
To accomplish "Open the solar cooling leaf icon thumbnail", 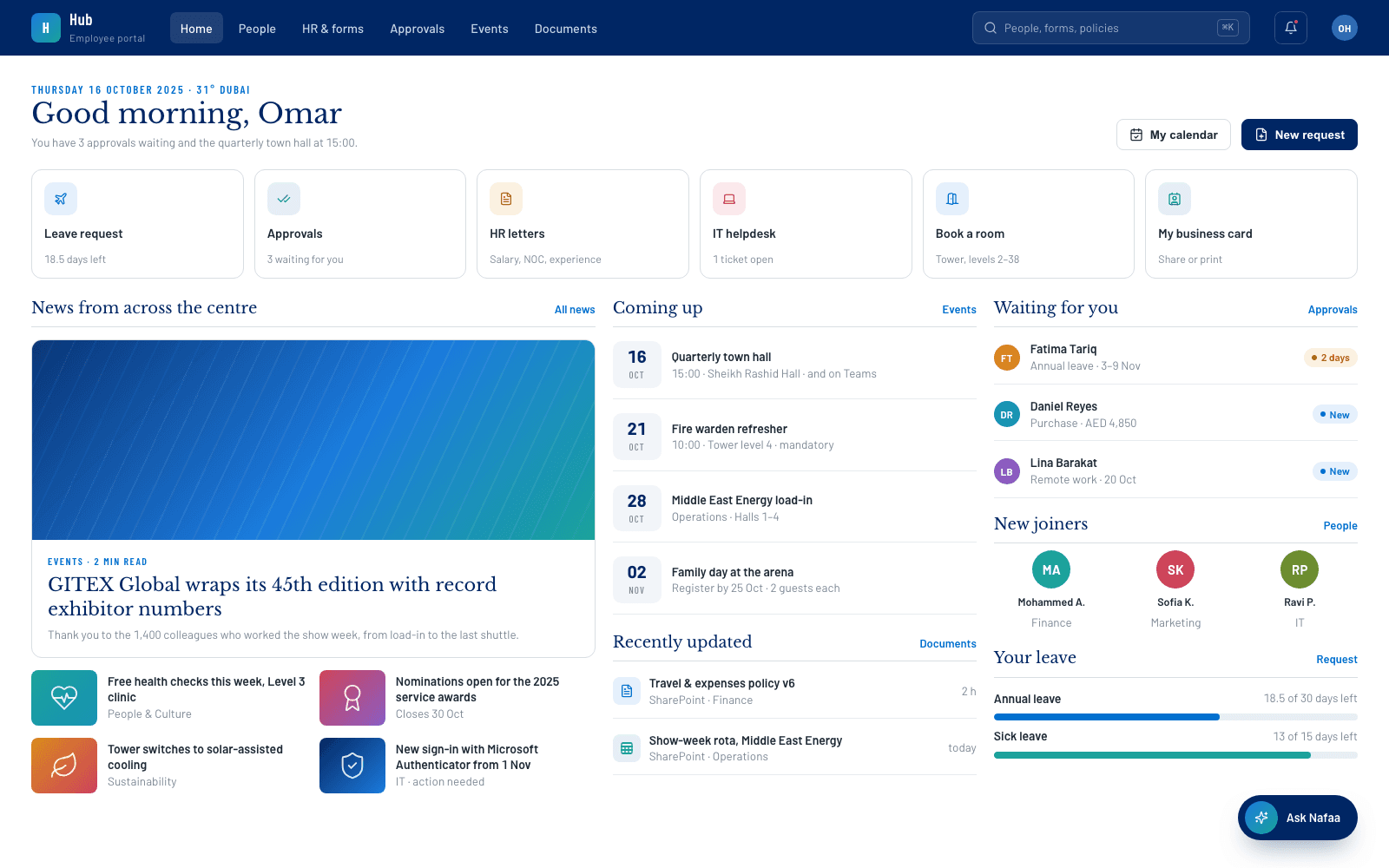I will (64, 766).
